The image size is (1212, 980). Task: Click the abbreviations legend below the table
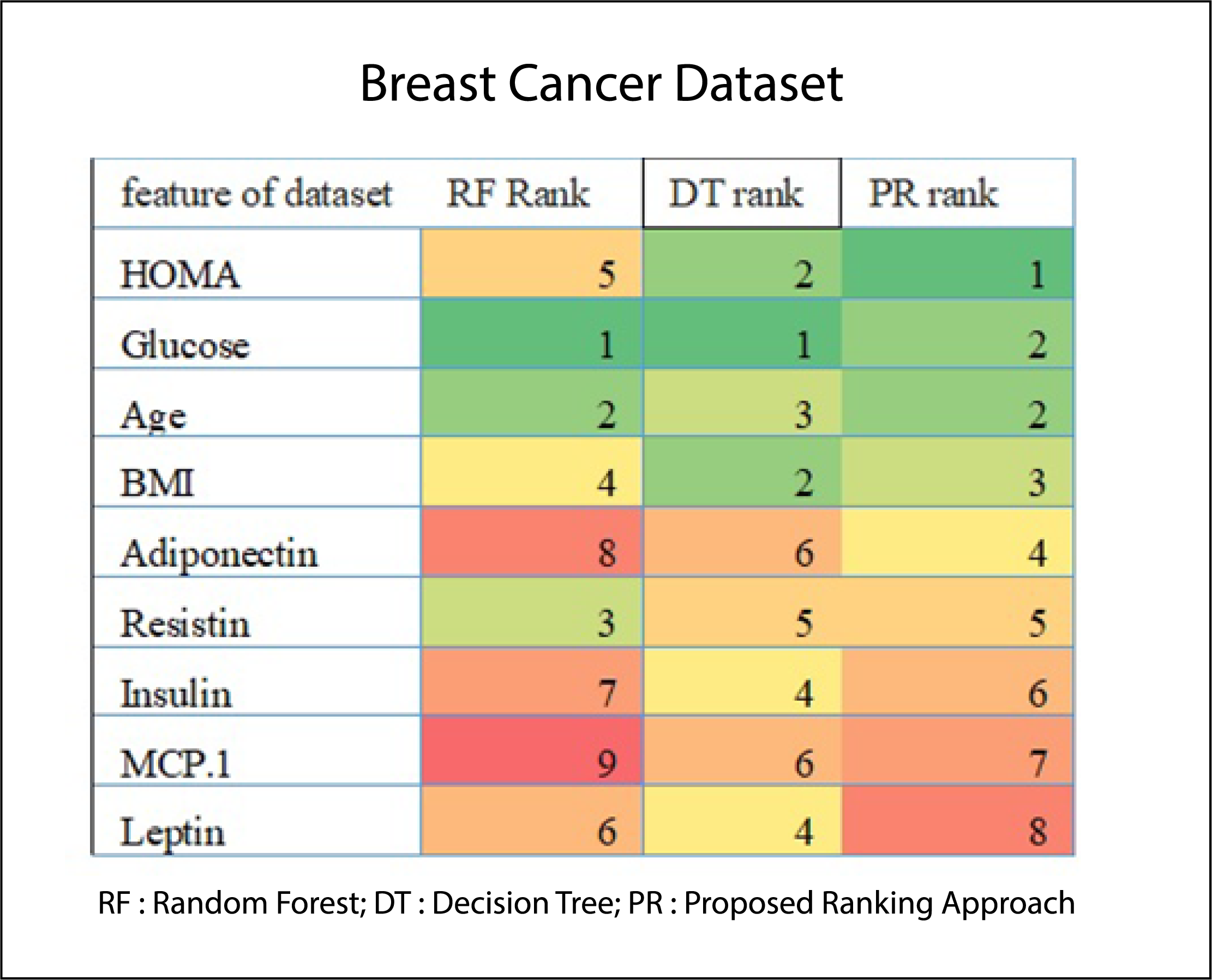point(586,903)
